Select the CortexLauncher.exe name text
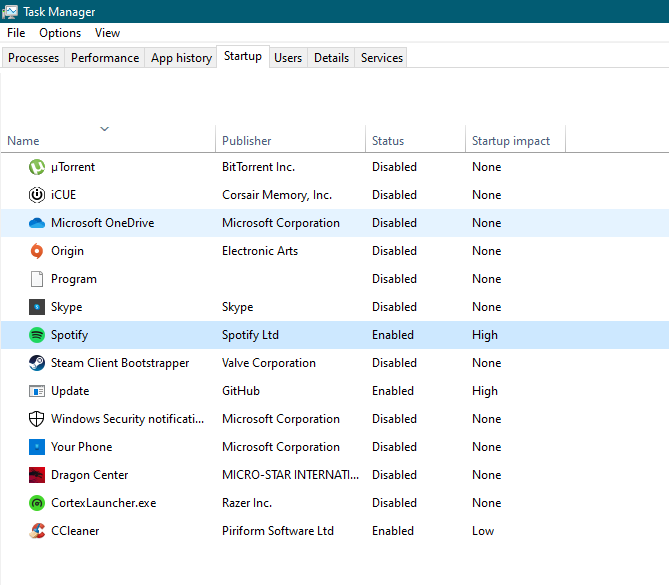Image resolution: width=669 pixels, height=585 pixels. (x=104, y=503)
